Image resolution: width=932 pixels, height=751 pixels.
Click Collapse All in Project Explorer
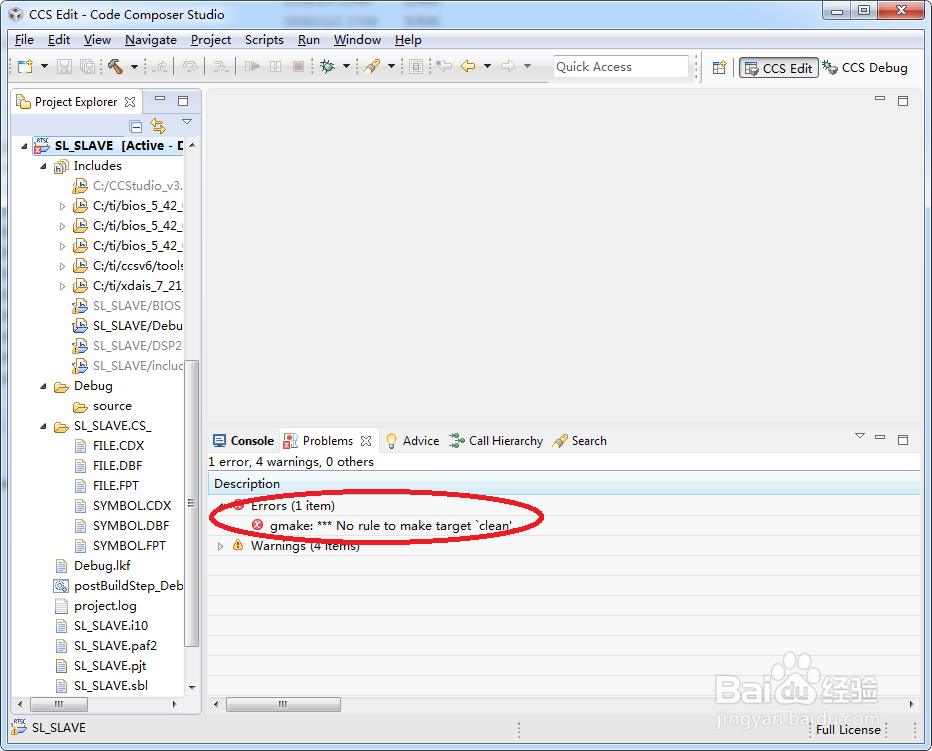pos(136,126)
